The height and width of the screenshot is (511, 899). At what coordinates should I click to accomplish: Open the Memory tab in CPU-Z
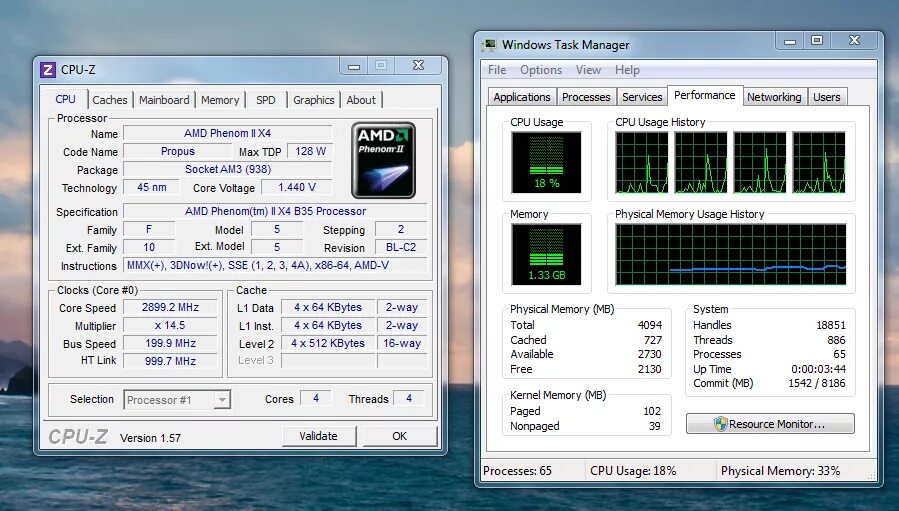(x=220, y=100)
